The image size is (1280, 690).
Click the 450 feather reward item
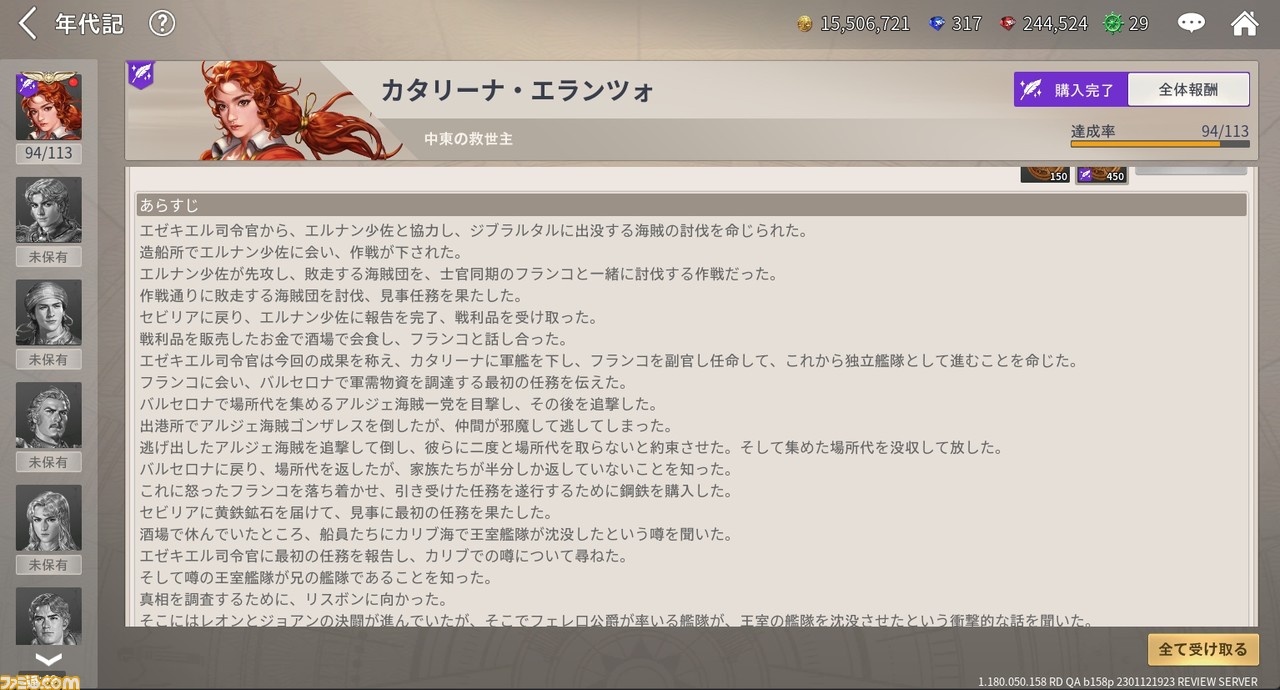tap(1101, 174)
